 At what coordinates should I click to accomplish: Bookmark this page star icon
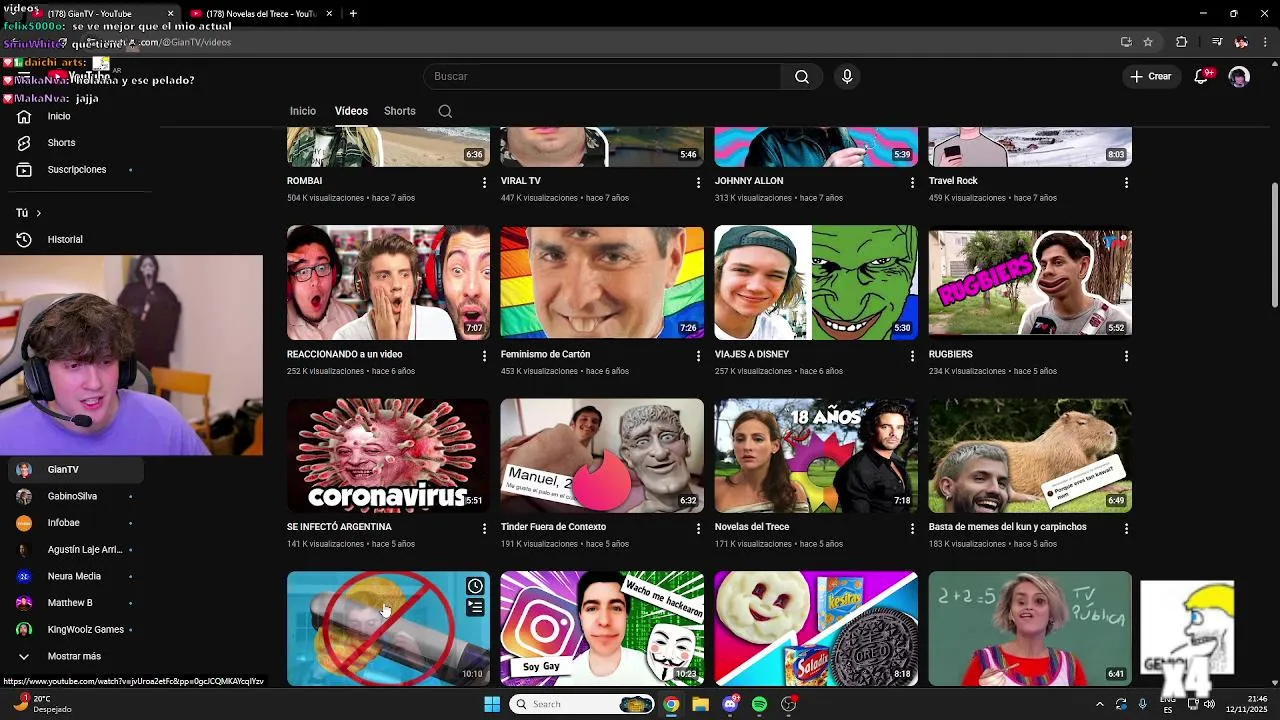pos(1148,42)
